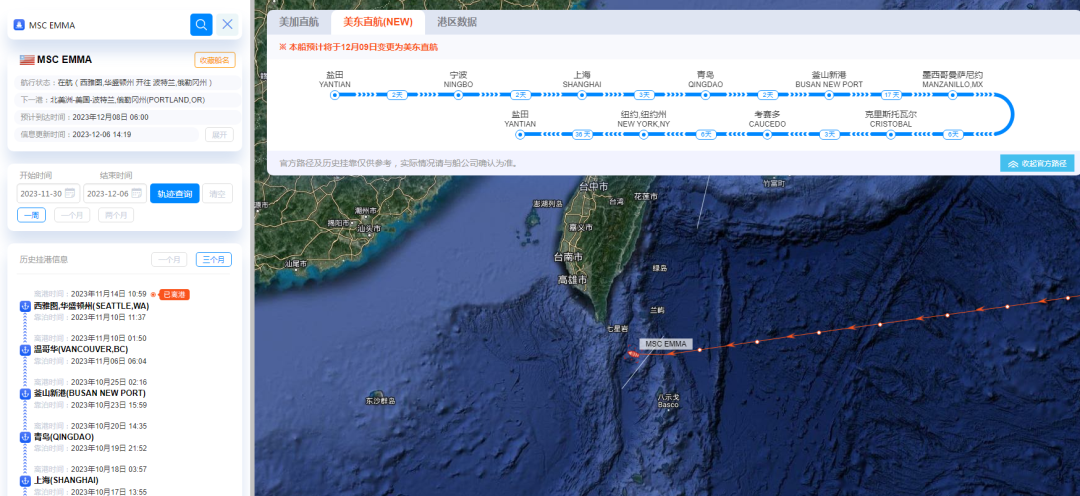1080x496 pixels.
Task: Click the 轨迹查询 button
Action: [175, 194]
